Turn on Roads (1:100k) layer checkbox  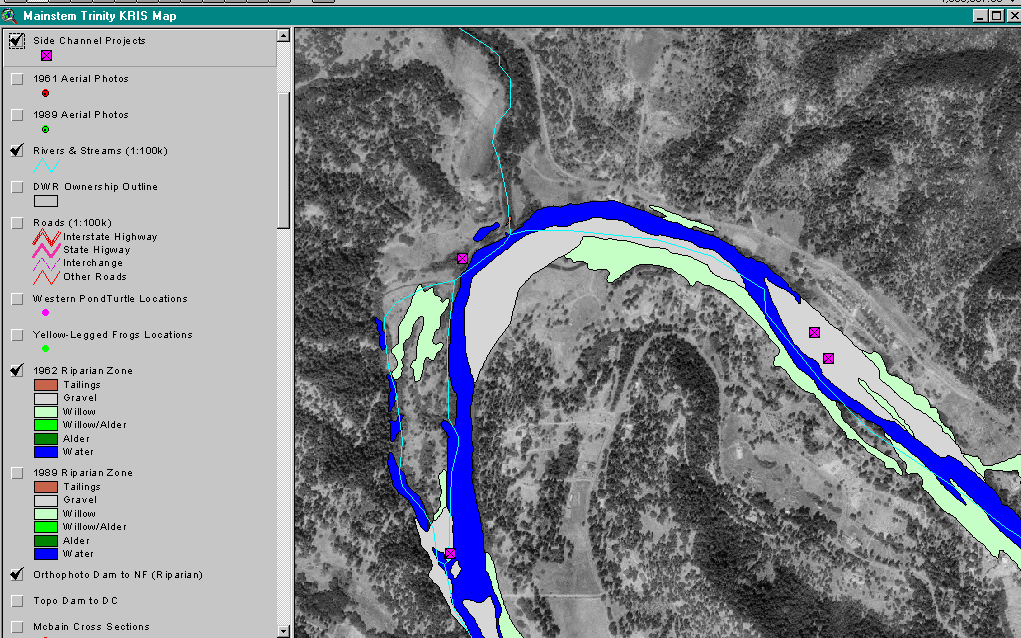[x=18, y=223]
